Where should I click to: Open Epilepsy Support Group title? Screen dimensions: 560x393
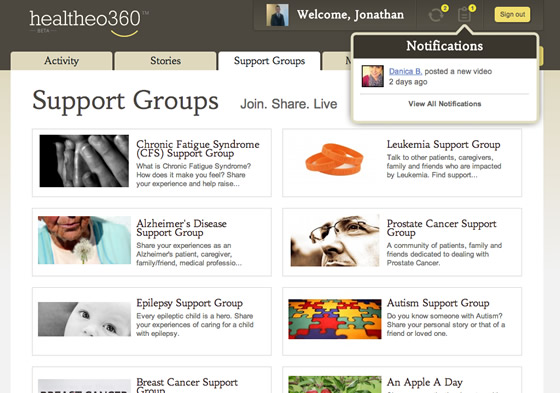(189, 303)
